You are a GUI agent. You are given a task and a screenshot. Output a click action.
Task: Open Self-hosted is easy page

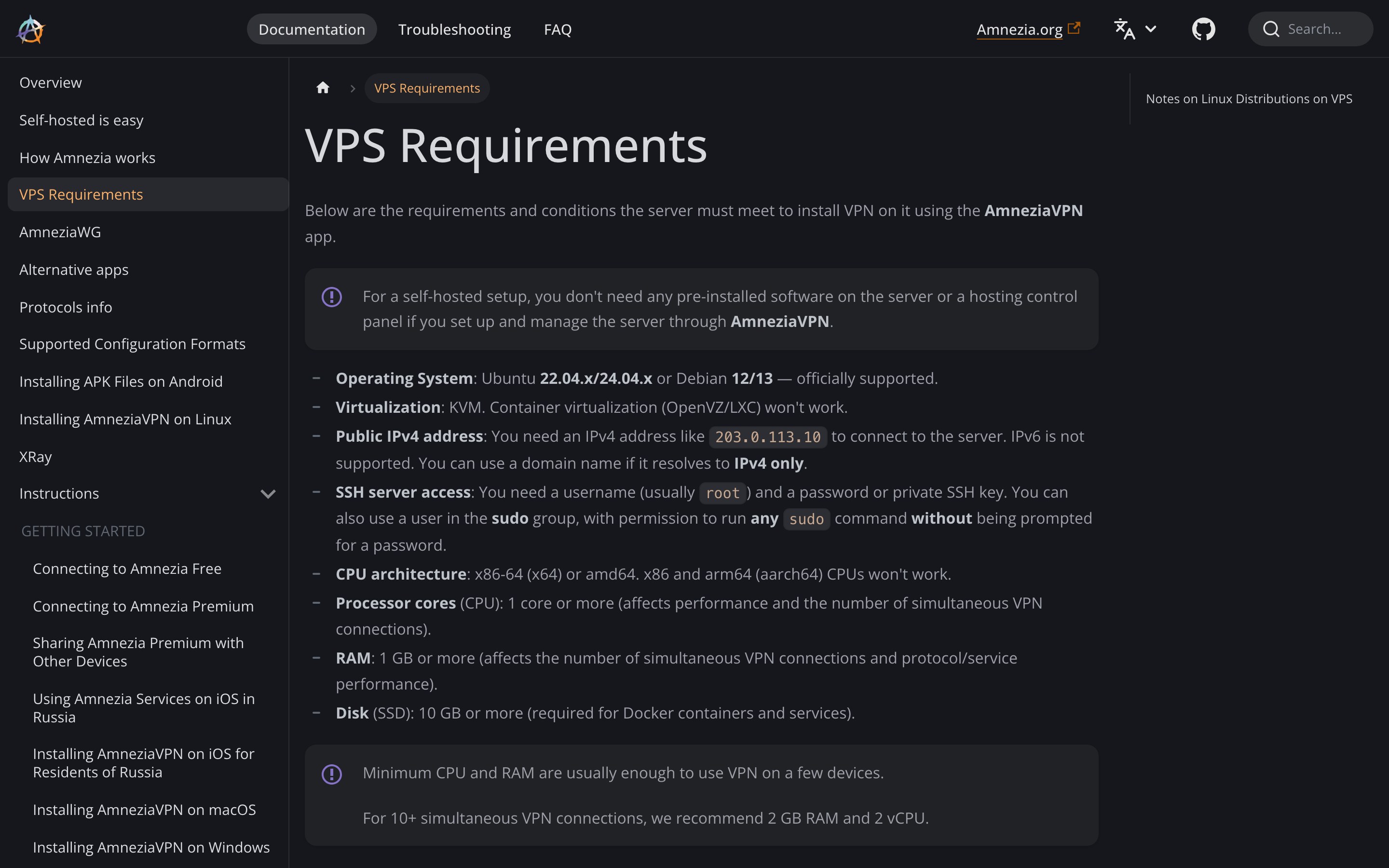pyautogui.click(x=148, y=120)
